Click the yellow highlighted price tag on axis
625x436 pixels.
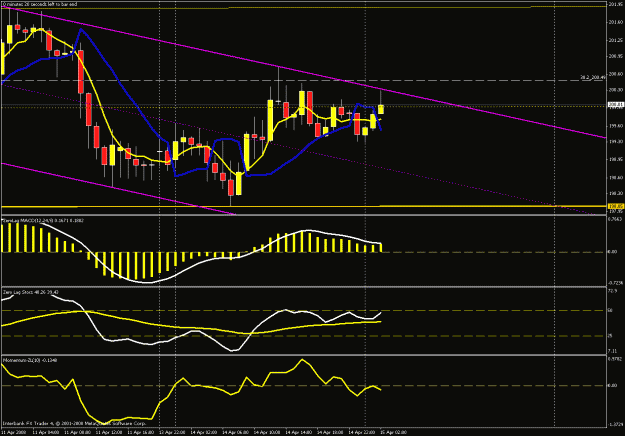point(615,206)
